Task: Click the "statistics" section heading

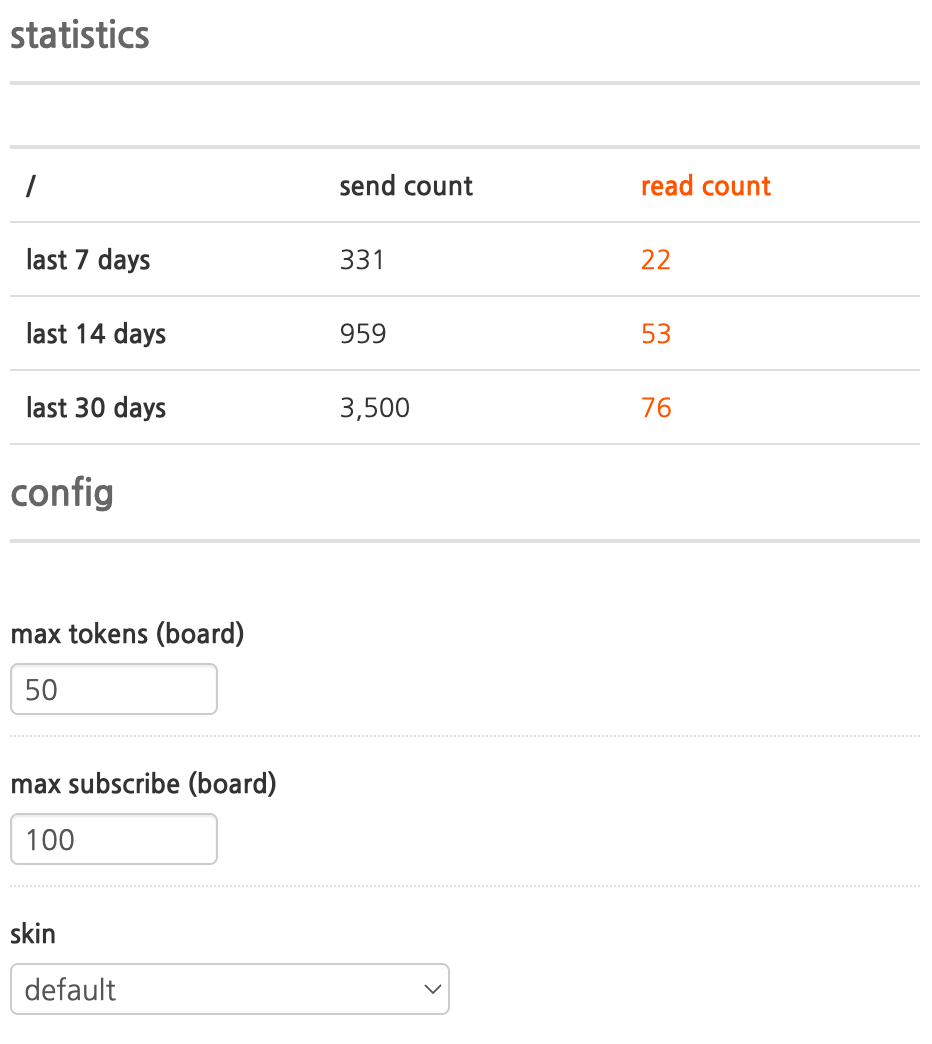Action: 80,35
